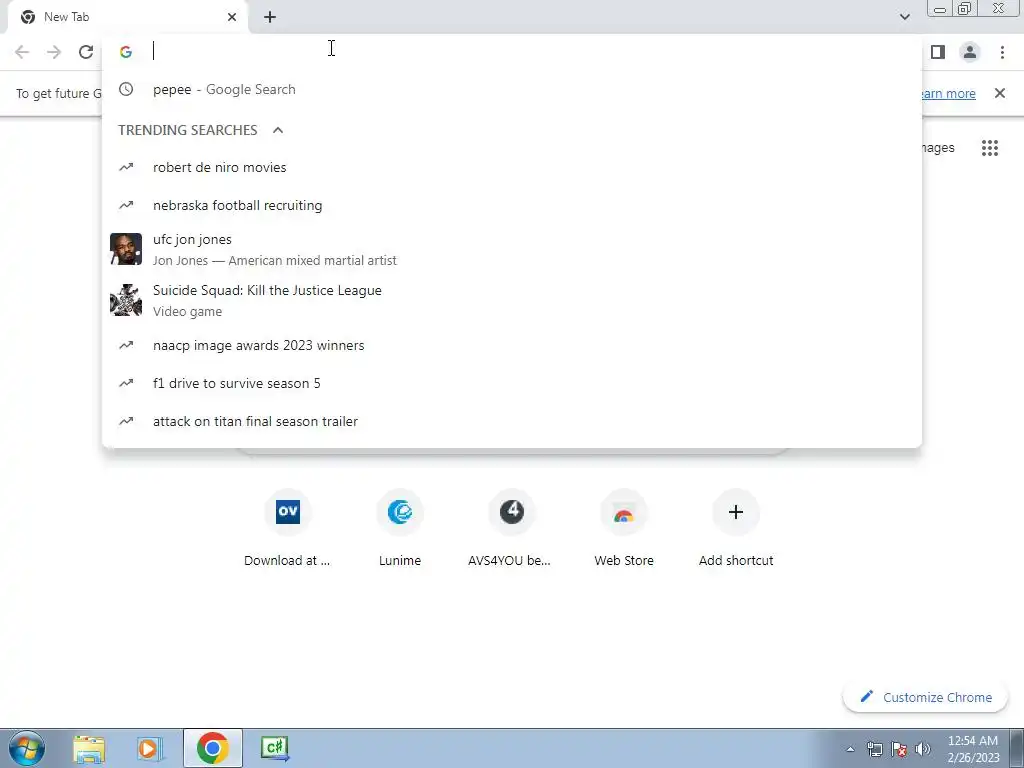Open the Action Center flag icon
The height and width of the screenshot is (768, 1024).
(x=899, y=749)
